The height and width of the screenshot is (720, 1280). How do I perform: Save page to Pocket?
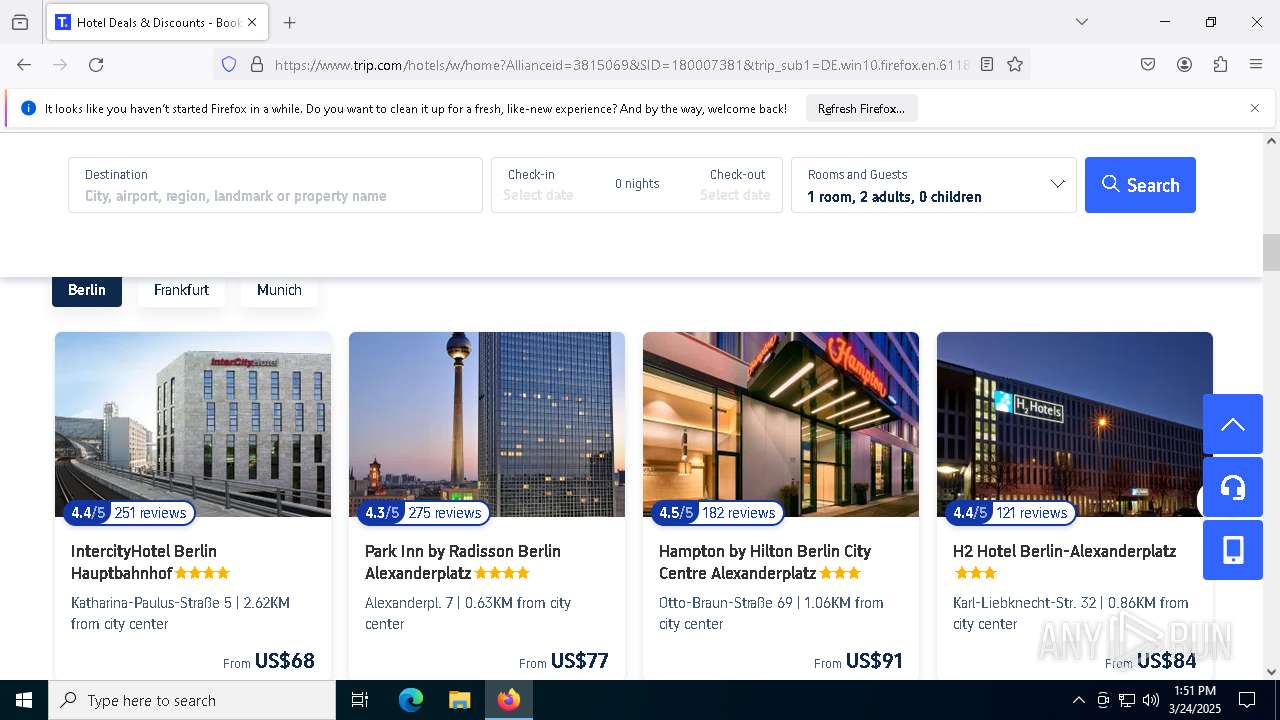coord(1148,65)
